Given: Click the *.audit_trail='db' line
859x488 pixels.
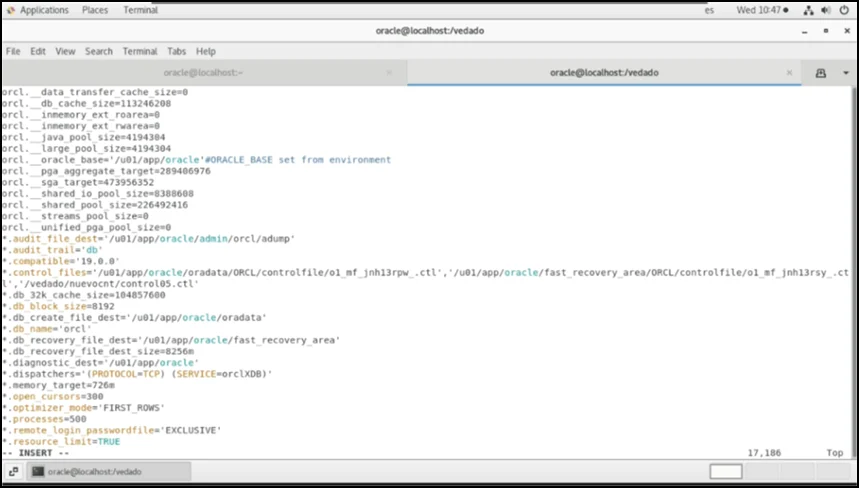Looking at the screenshot, I should click(x=53, y=250).
